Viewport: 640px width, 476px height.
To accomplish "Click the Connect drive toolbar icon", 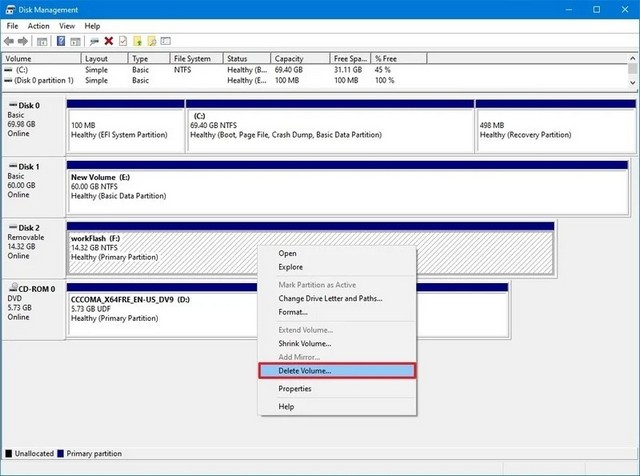I will (x=94, y=41).
